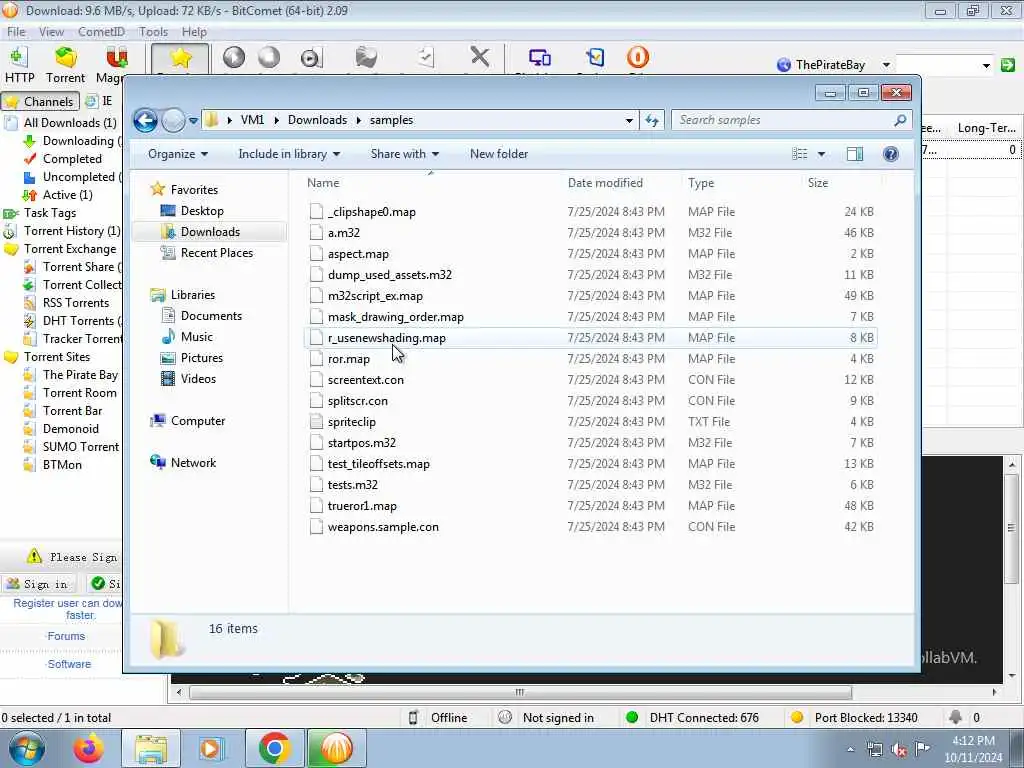Select The Pirate Bay torrent site
1024x768 pixels.
click(80, 375)
